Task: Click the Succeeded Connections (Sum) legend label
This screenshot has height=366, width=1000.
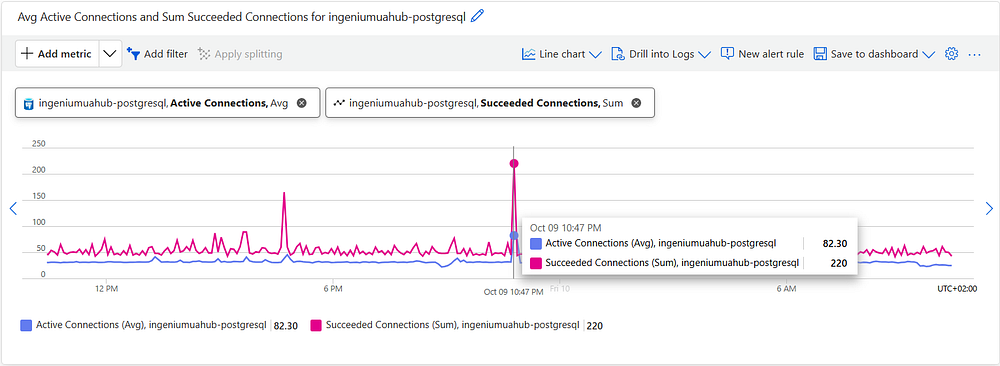Action: pyautogui.click(x=453, y=325)
